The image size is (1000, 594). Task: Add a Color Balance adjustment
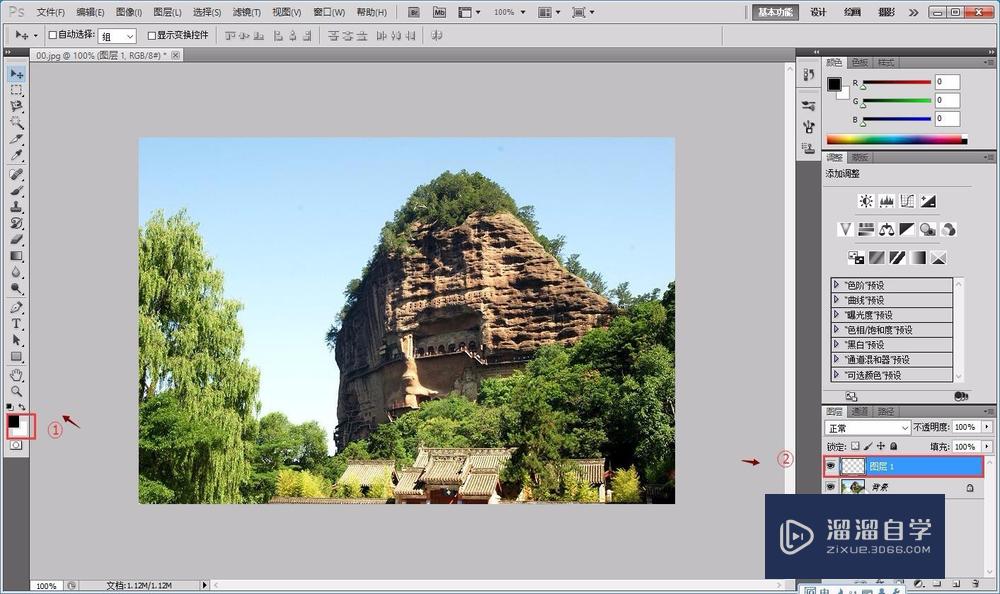[886, 230]
